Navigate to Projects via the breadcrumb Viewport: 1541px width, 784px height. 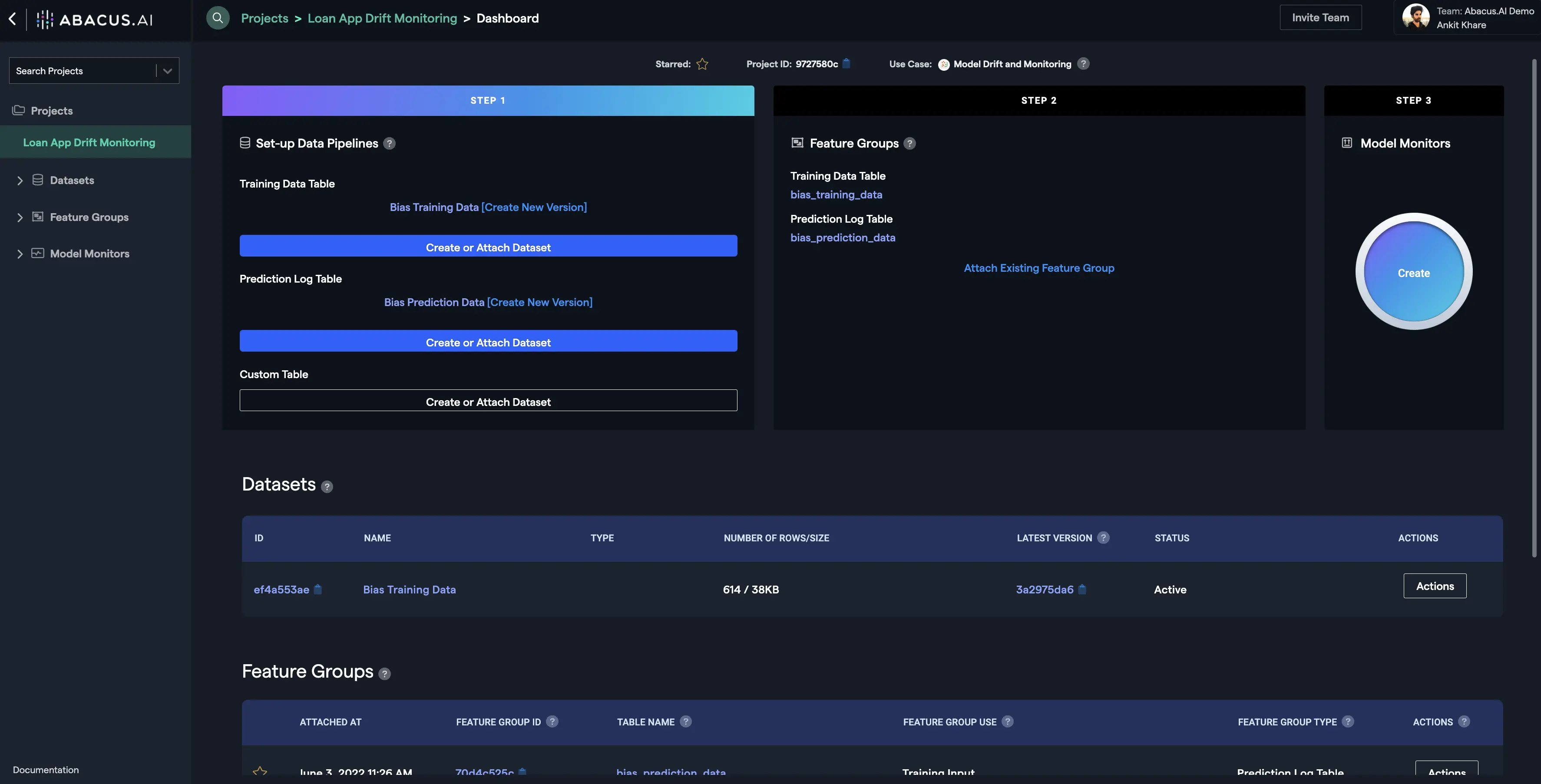[x=265, y=18]
